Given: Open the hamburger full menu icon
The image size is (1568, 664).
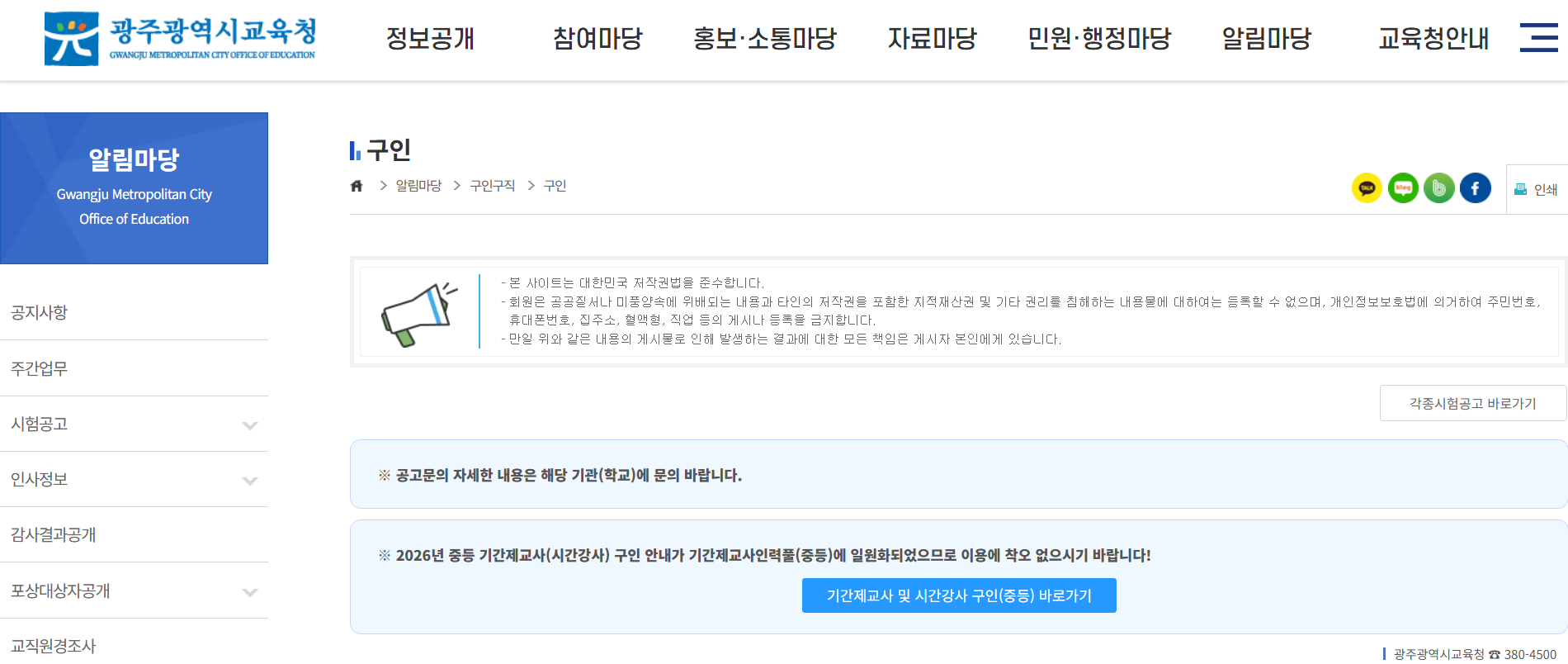Looking at the screenshot, I should click(x=1538, y=38).
